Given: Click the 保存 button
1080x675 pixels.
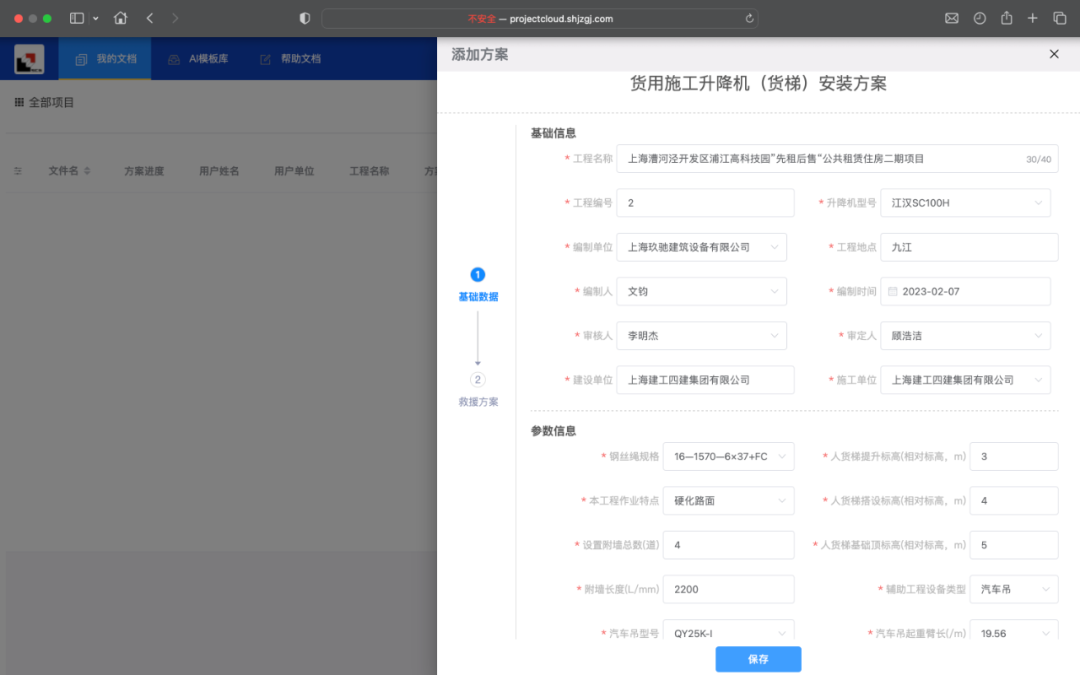Looking at the screenshot, I should pyautogui.click(x=758, y=659).
